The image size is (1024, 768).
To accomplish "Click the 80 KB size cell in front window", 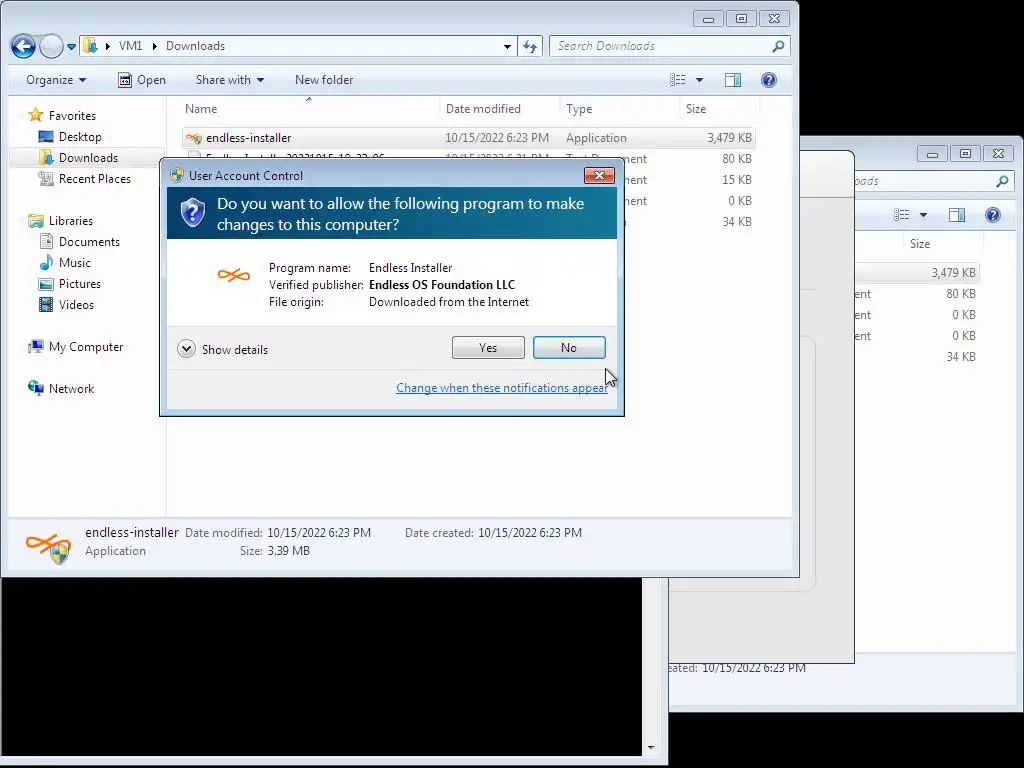I will pos(737,159).
